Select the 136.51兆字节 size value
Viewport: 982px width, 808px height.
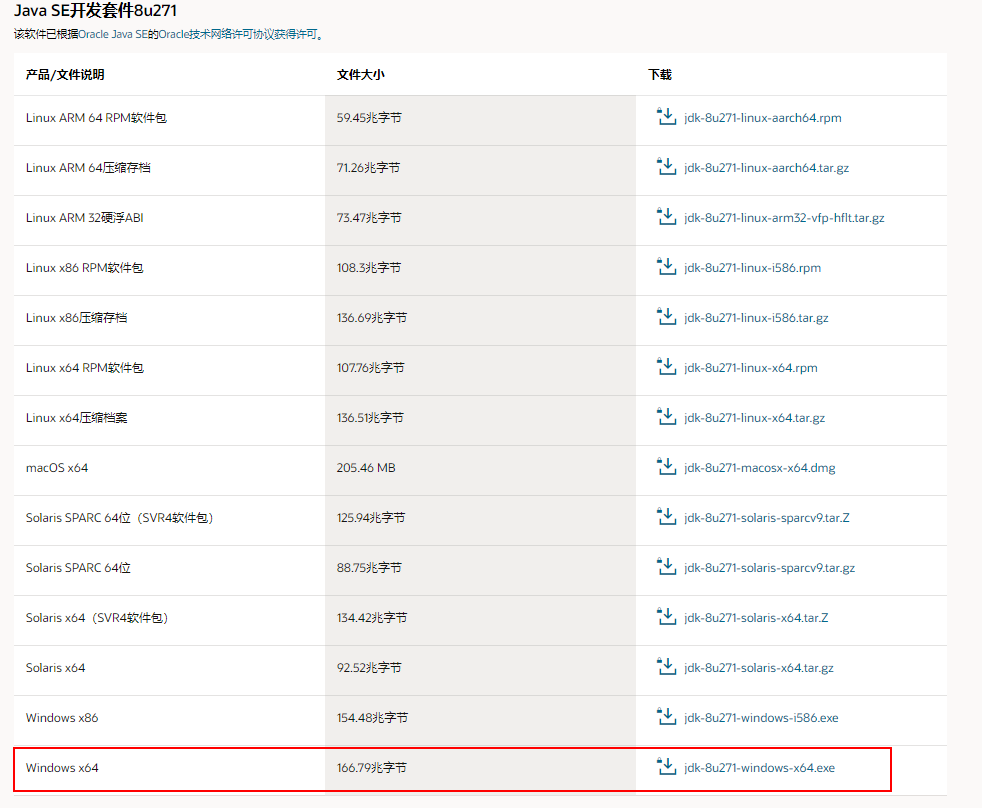[370, 418]
